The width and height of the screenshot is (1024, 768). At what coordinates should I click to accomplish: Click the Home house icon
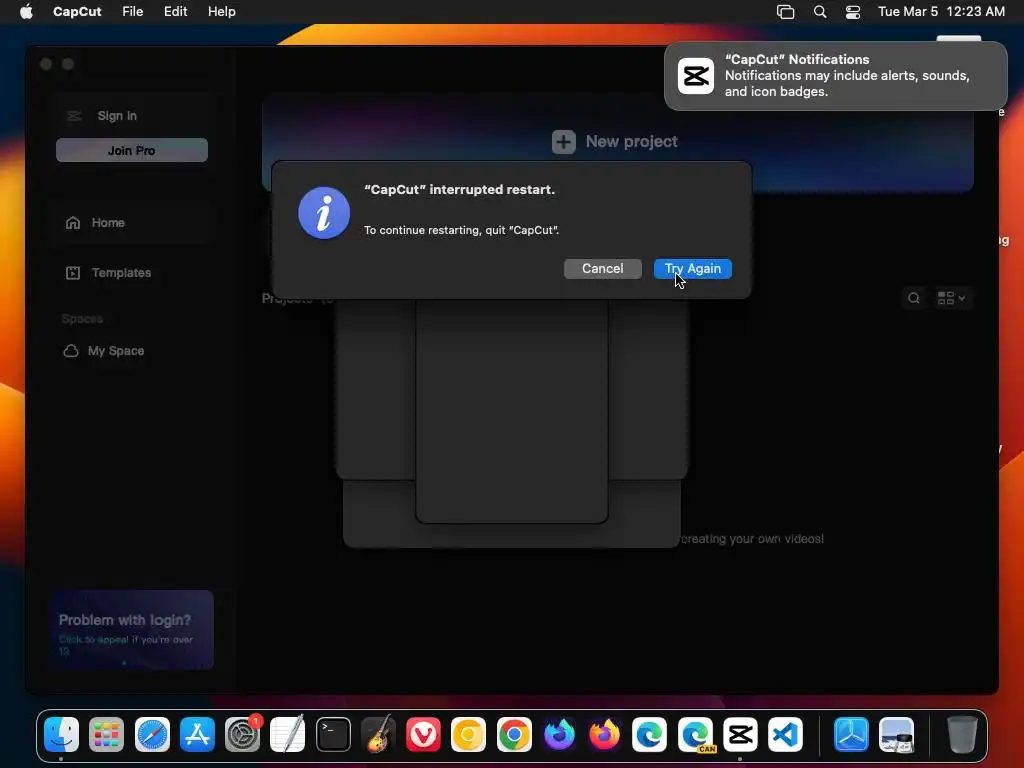click(x=73, y=223)
